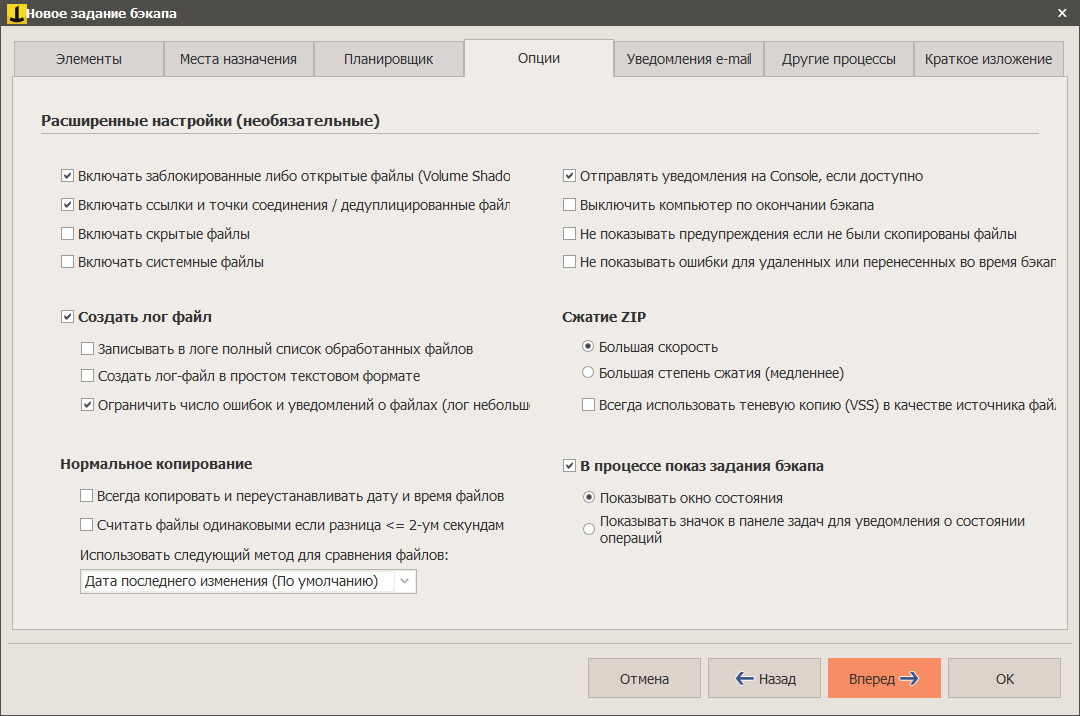The width and height of the screenshot is (1080, 716).
Task: Select Большая степень сжатия radio option
Action: (x=589, y=373)
